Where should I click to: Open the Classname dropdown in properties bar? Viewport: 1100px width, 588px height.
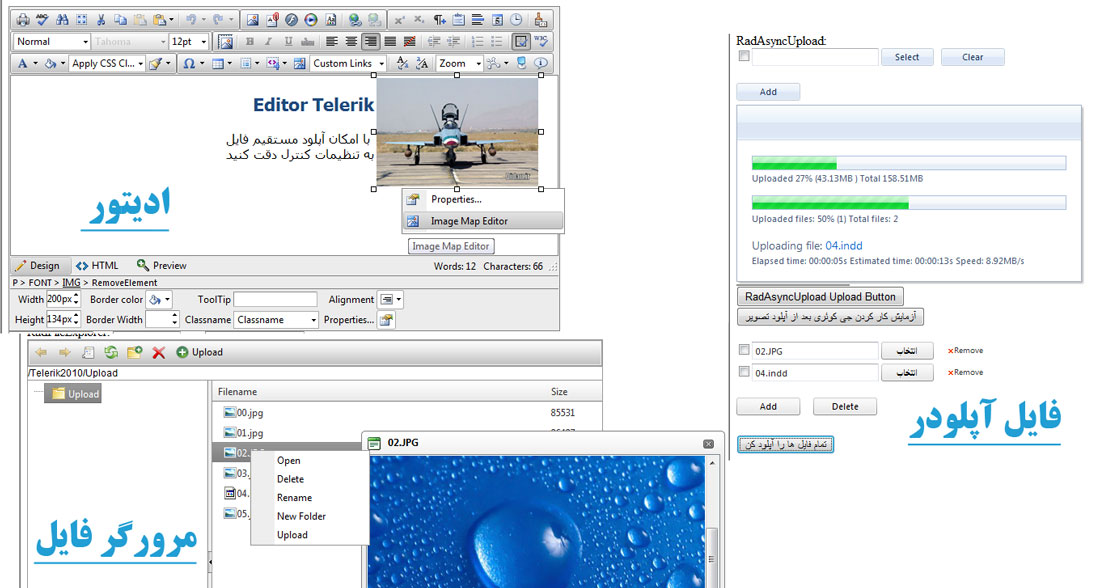point(276,320)
